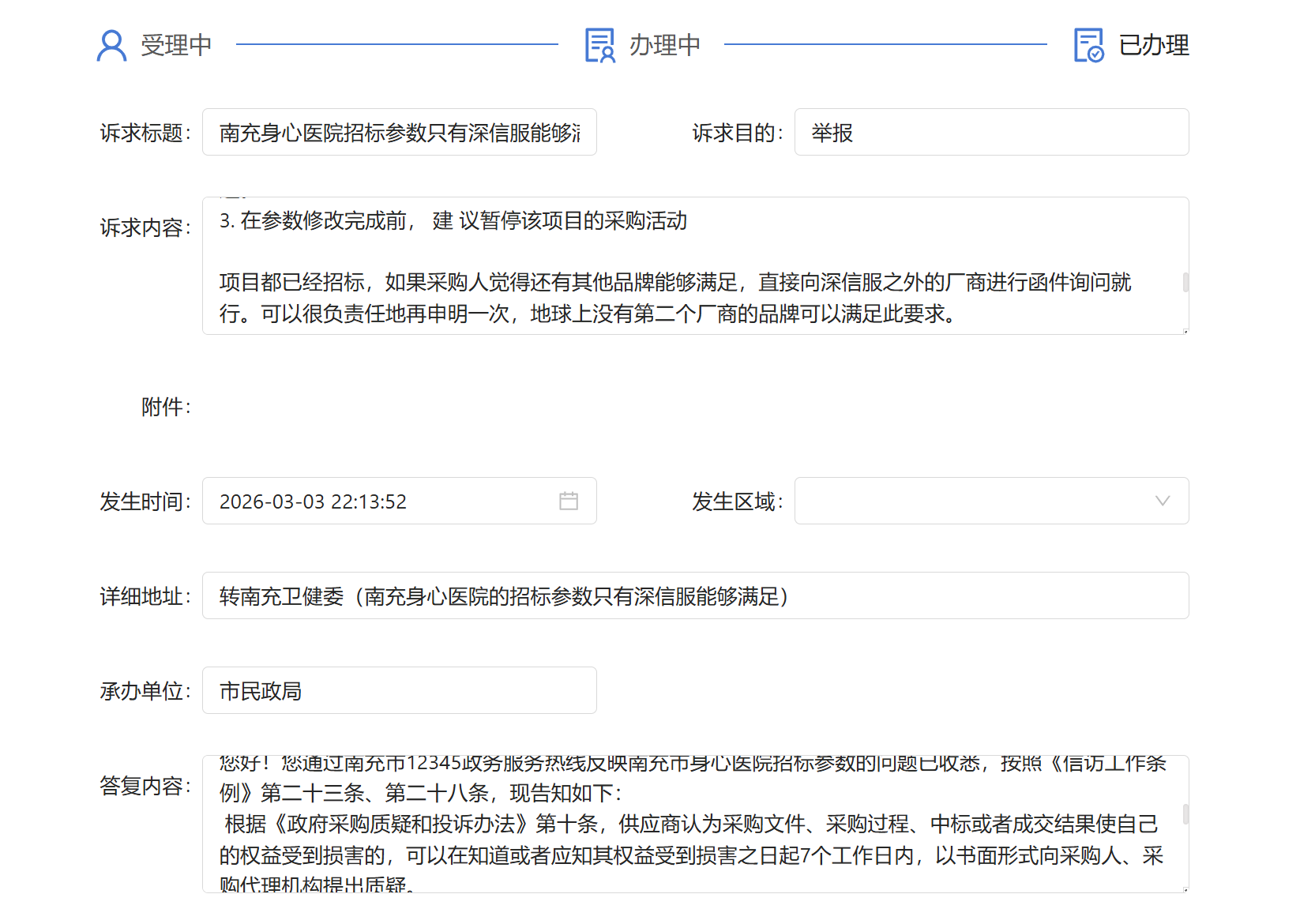
Task: Click the 受理中 person icon
Action: [111, 45]
